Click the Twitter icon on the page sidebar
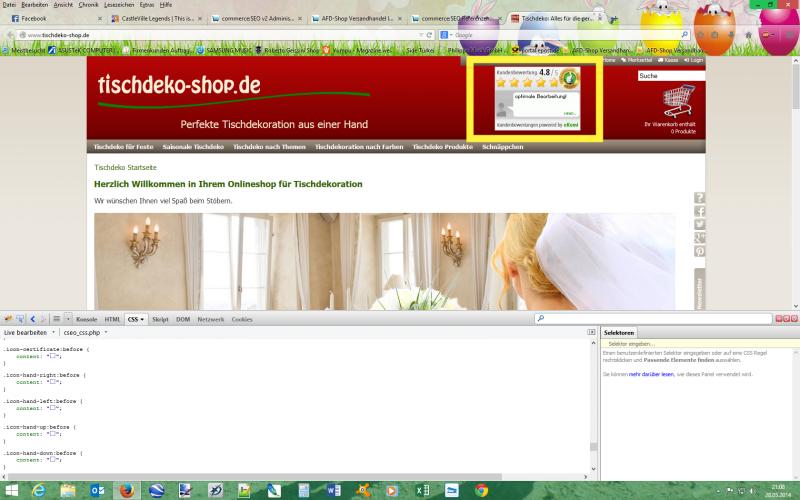Image resolution: width=800 pixels, height=500 pixels. tap(699, 224)
